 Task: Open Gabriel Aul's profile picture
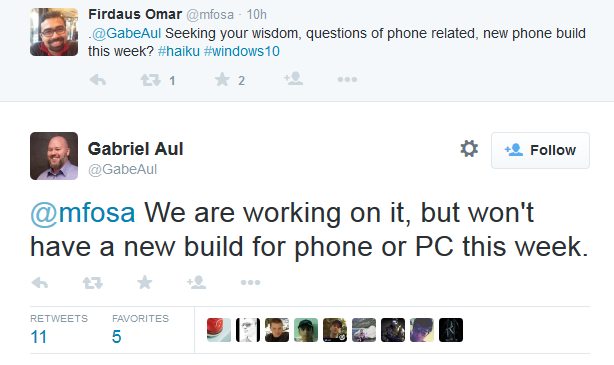[54, 156]
